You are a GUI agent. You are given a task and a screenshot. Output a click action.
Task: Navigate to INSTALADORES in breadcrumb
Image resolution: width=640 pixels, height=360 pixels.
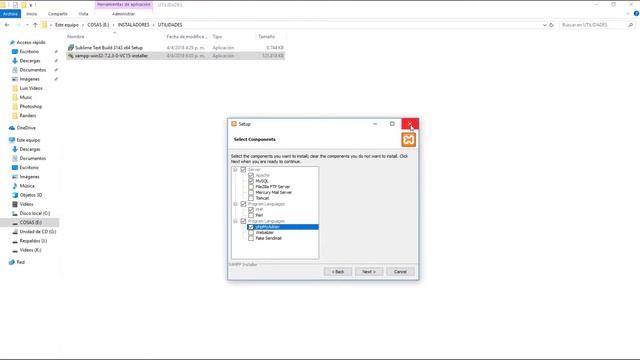coord(133,25)
